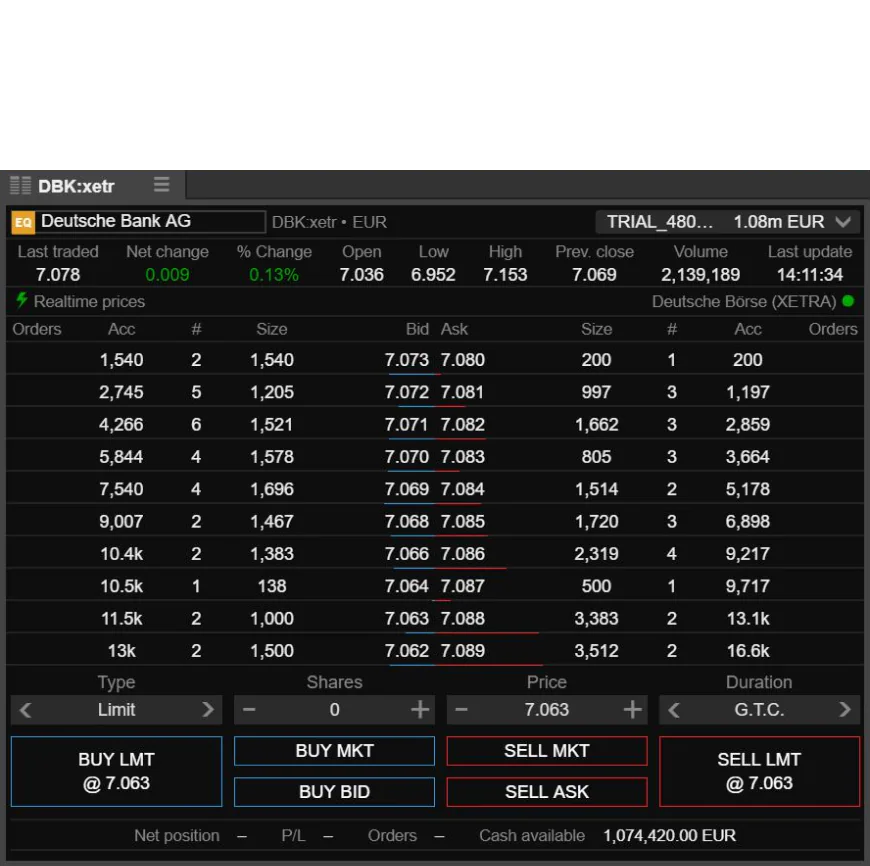Select bid price 7.072

[407, 392]
